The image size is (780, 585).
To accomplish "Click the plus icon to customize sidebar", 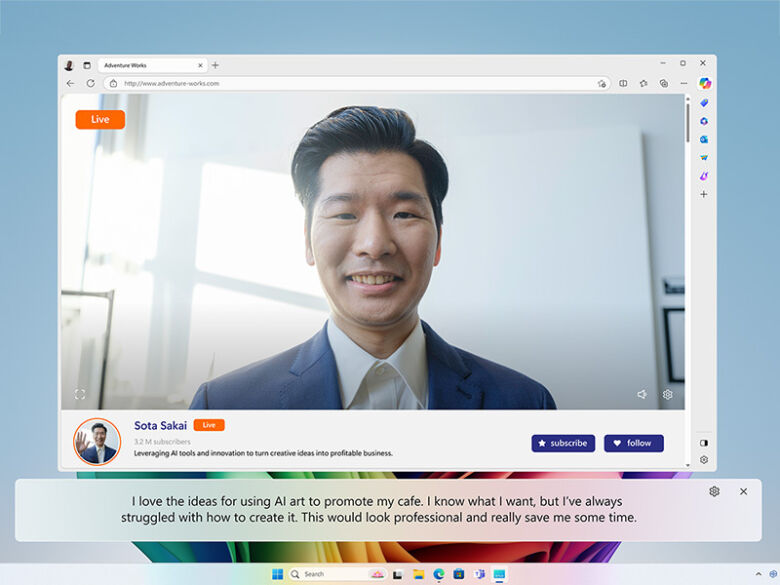I will point(704,194).
